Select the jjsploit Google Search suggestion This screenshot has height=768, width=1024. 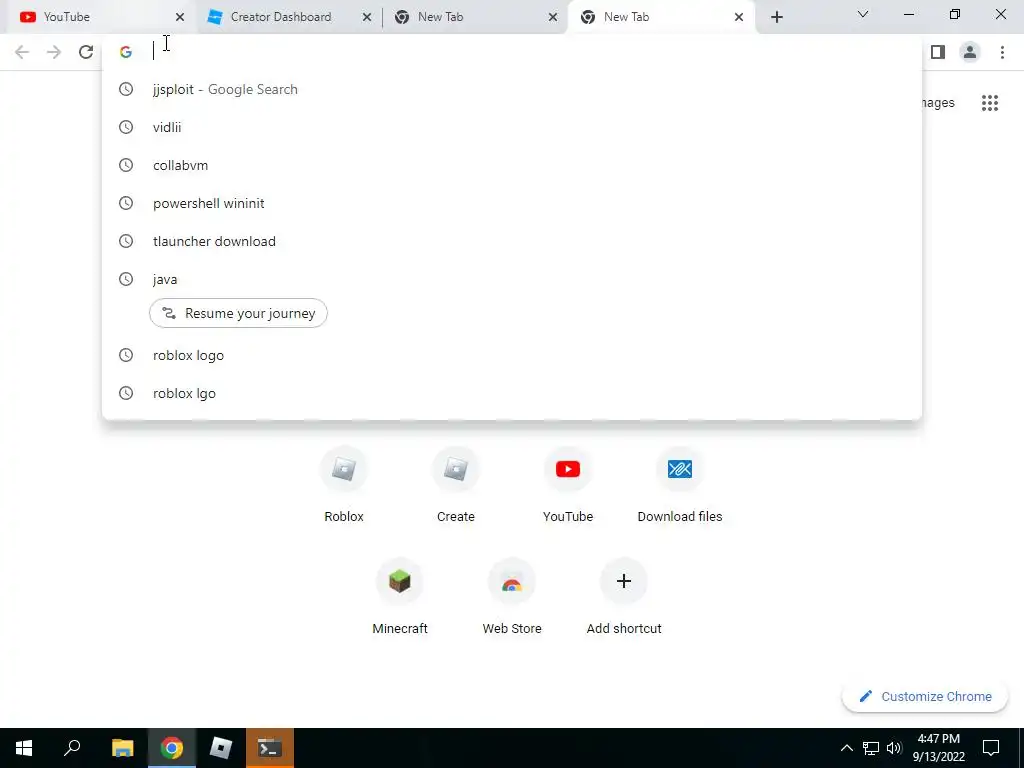512,89
